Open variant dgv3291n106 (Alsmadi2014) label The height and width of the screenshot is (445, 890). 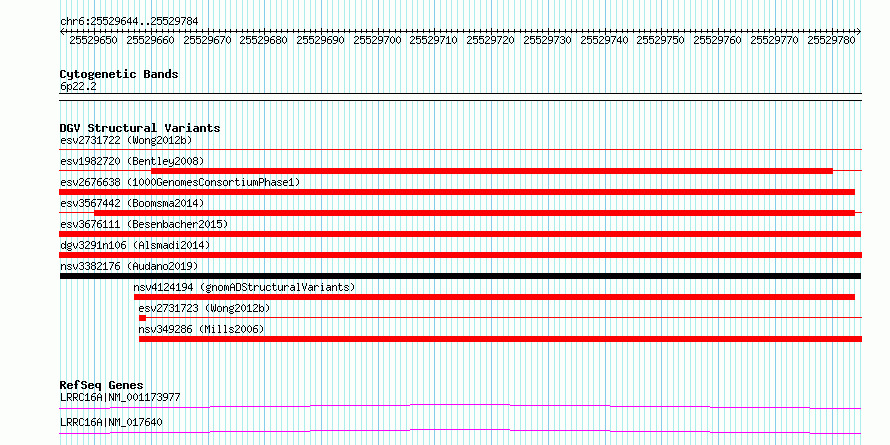click(135, 245)
